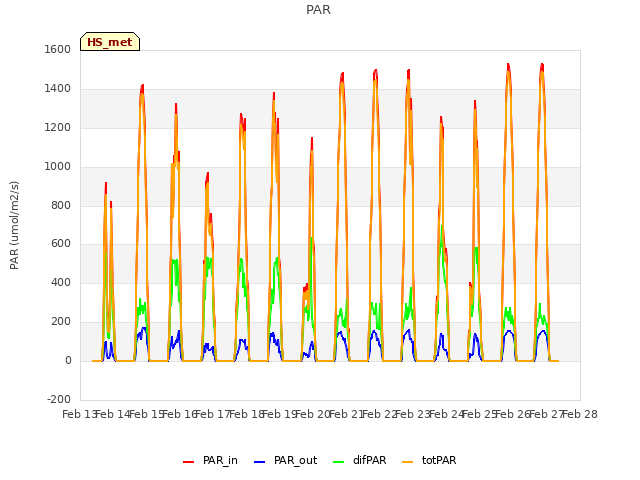The height and width of the screenshot is (480, 640).
Task: Click the orange totPAR legend swatch
Action: [407, 462]
